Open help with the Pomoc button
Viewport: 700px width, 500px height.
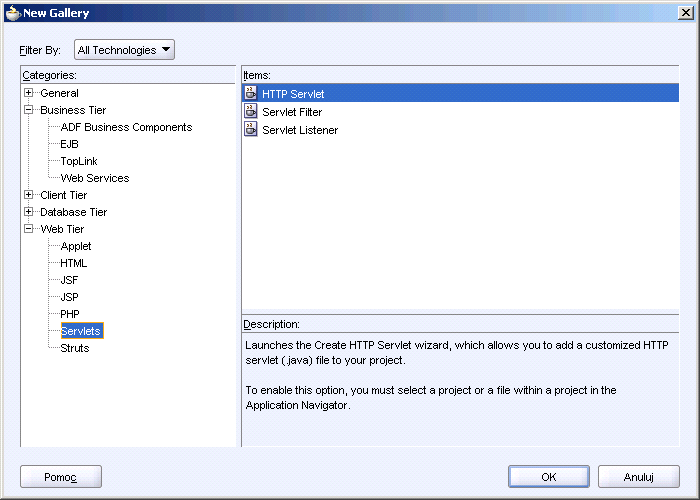coord(61,477)
